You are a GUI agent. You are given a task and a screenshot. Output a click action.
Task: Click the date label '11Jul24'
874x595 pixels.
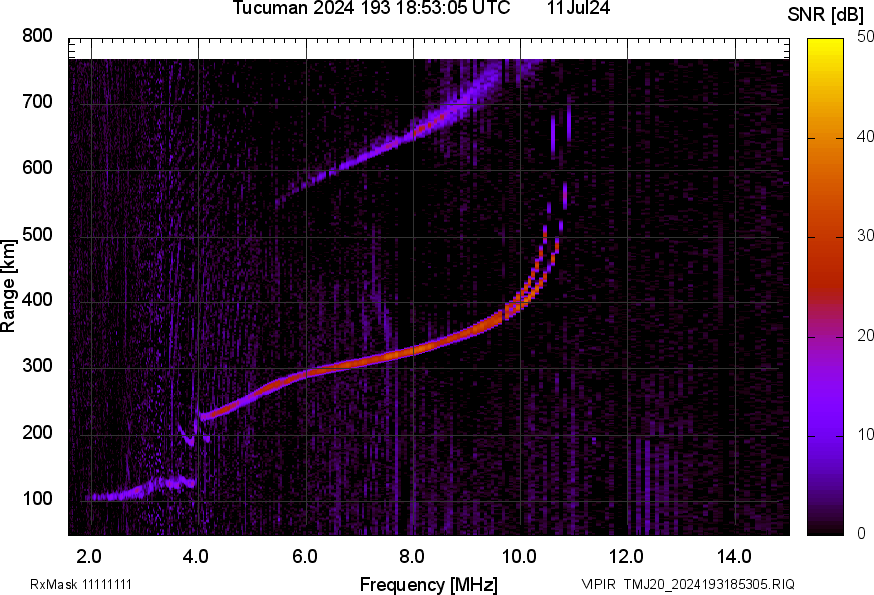578,8
